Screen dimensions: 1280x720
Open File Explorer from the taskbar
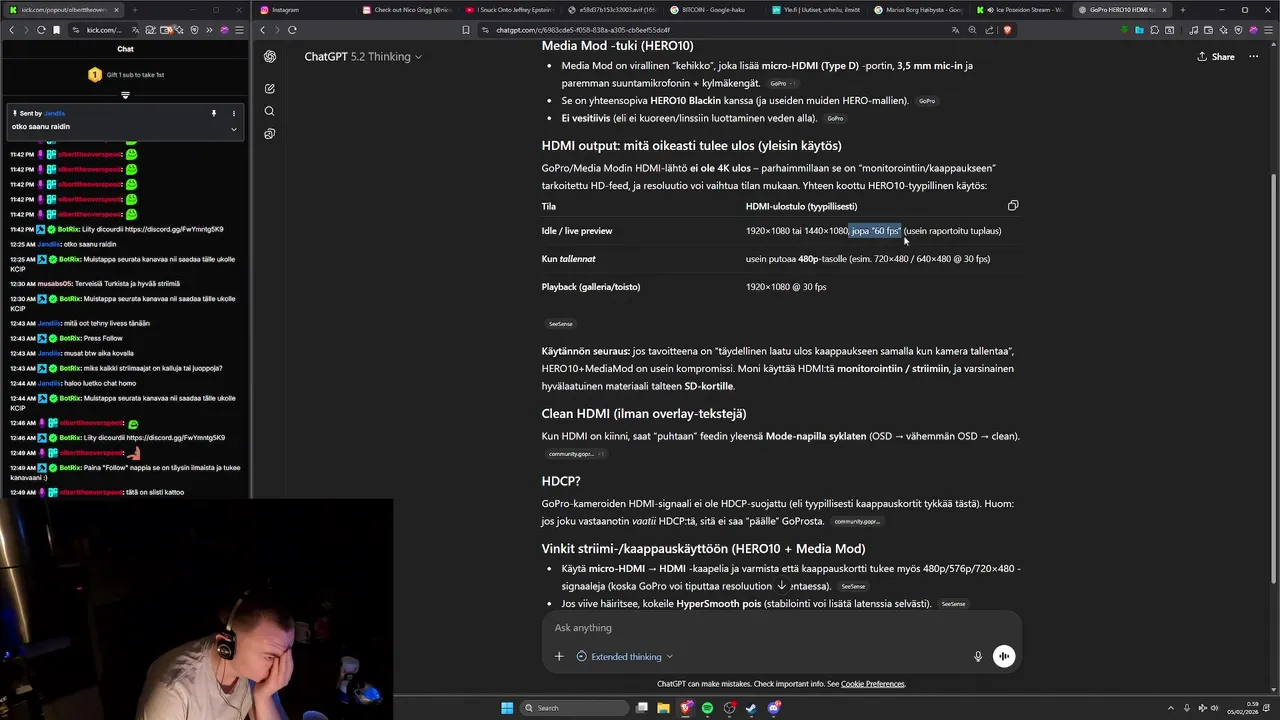664,708
